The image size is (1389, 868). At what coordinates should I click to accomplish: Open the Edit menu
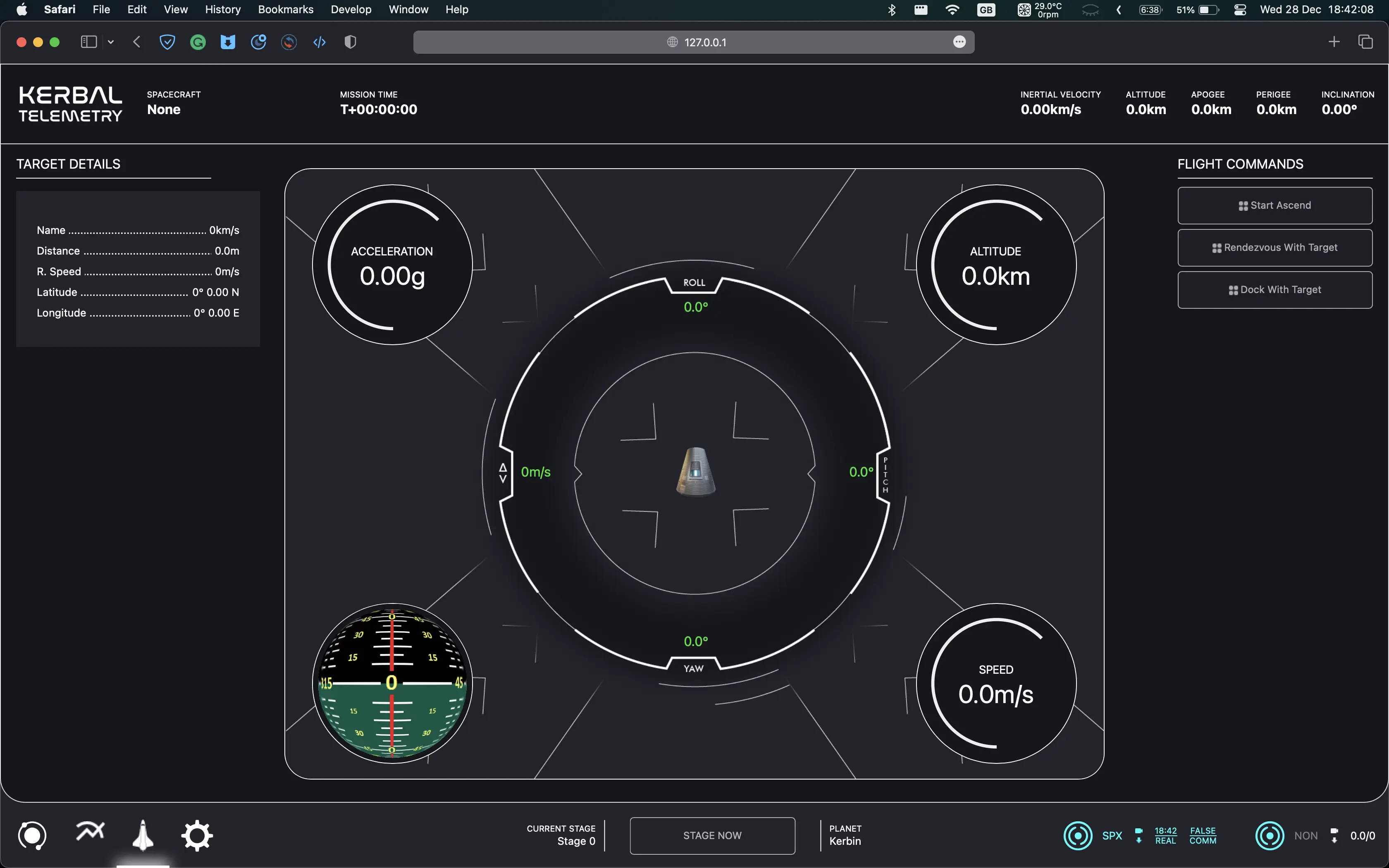136,9
